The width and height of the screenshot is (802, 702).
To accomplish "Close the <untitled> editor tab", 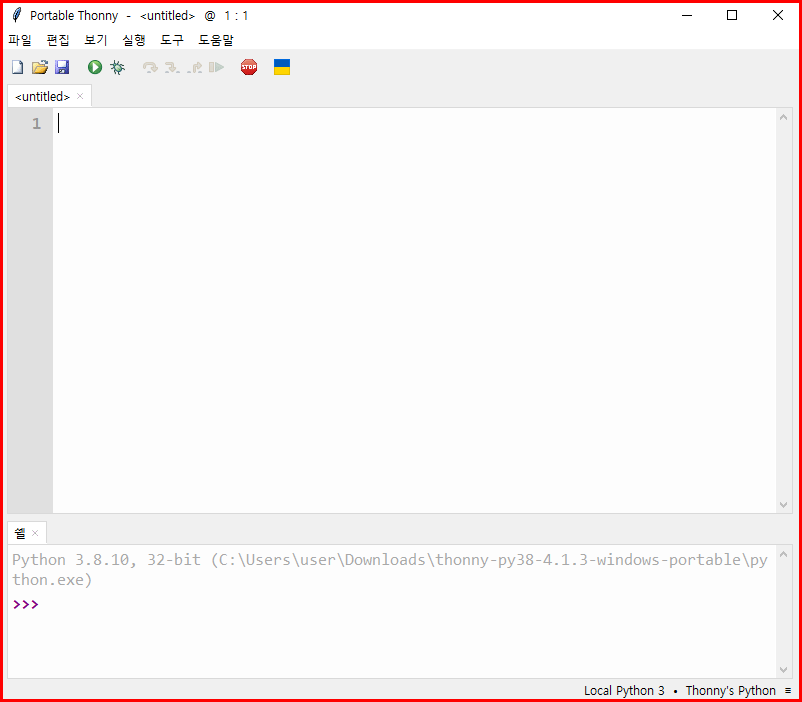I will click(x=80, y=96).
